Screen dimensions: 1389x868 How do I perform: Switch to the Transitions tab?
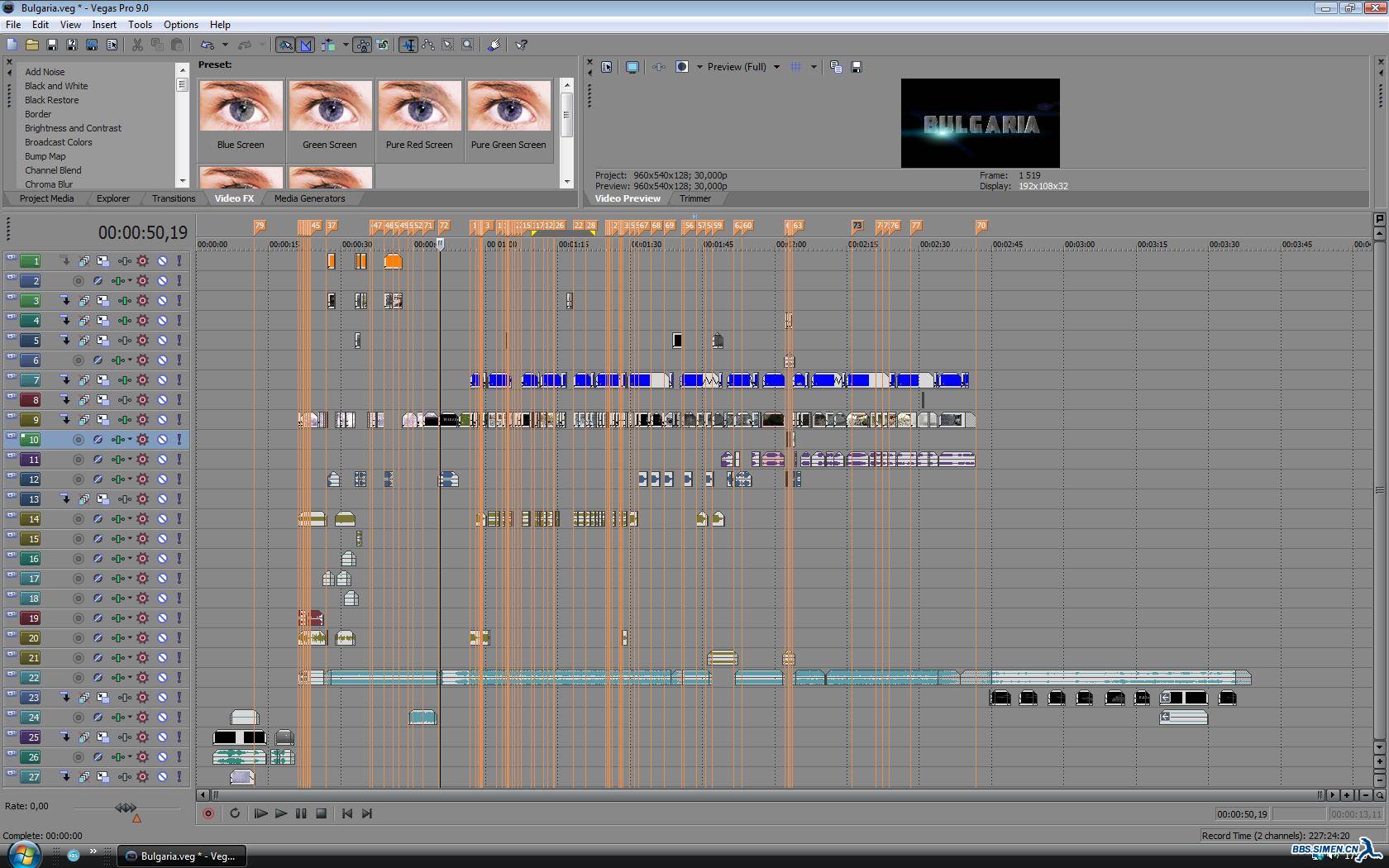(174, 198)
